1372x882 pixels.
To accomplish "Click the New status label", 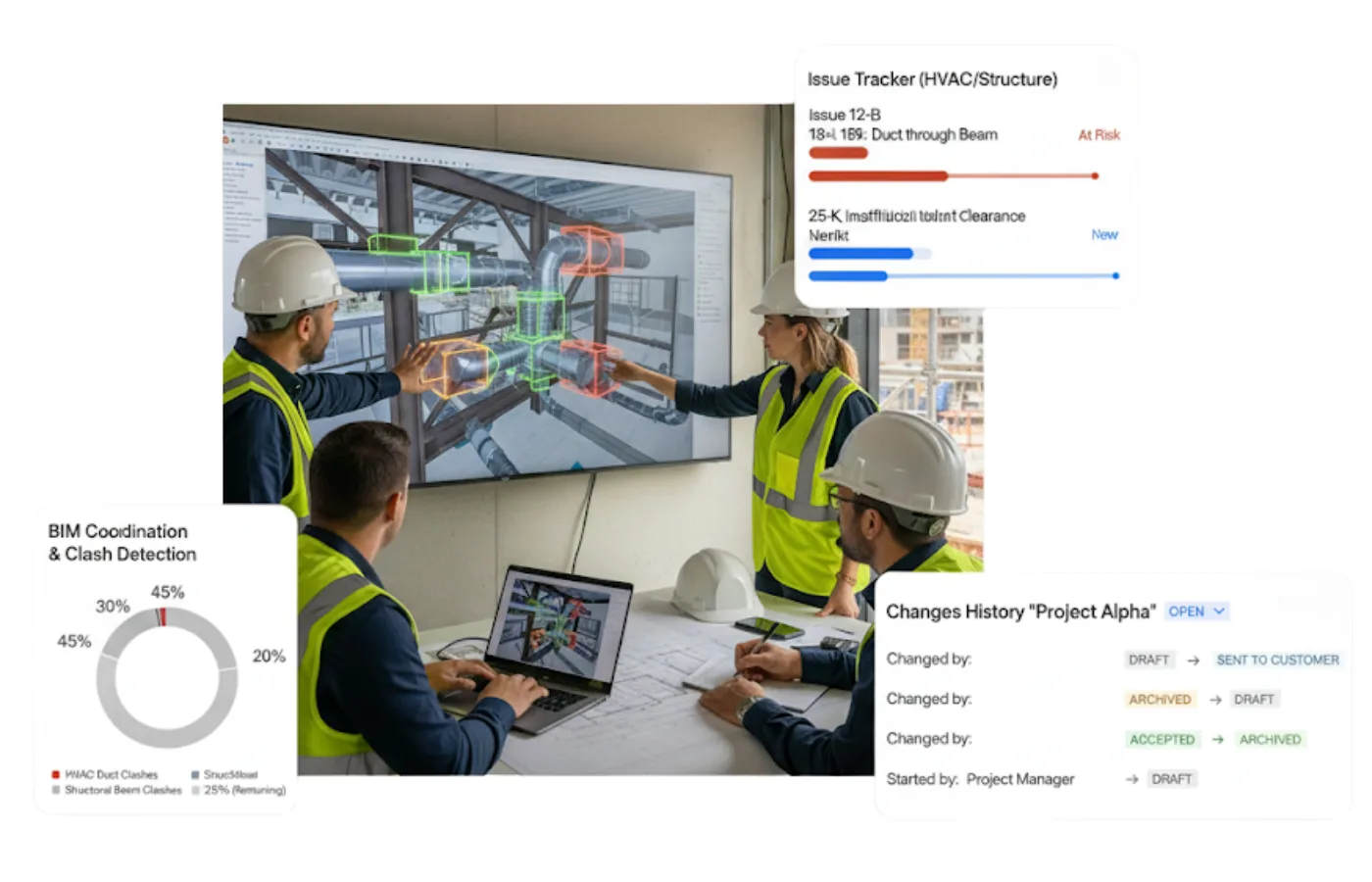I will [1104, 235].
